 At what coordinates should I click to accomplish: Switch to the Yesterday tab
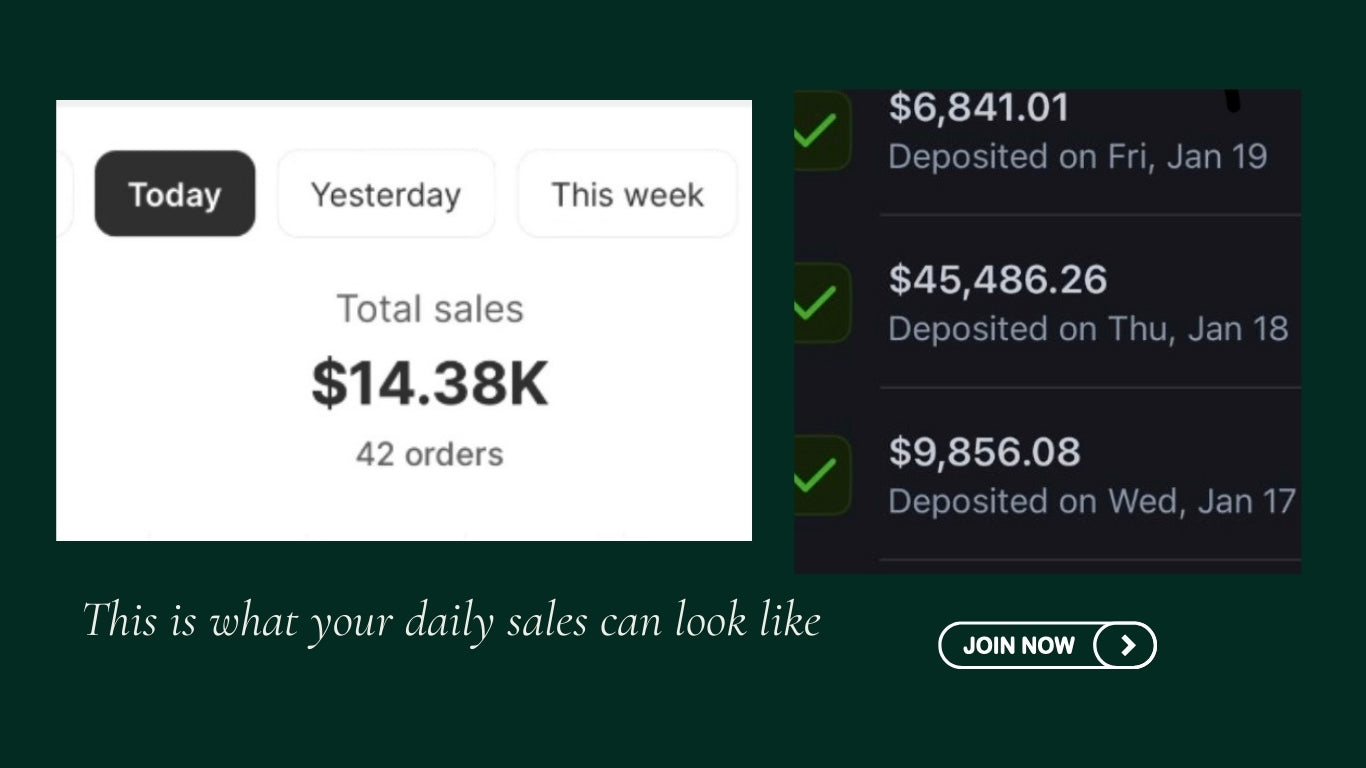tap(386, 194)
